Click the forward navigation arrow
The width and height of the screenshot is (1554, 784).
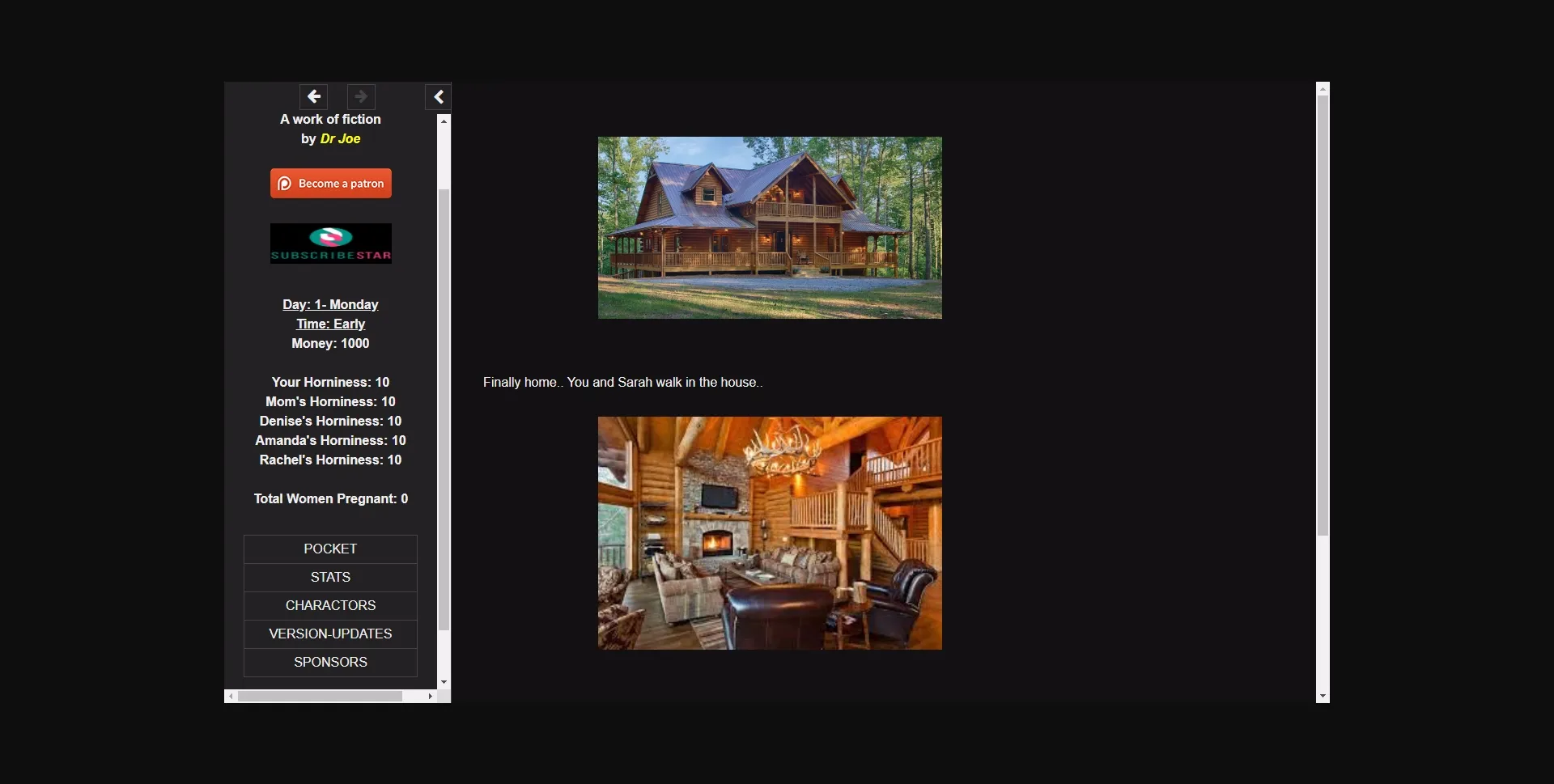point(361,96)
